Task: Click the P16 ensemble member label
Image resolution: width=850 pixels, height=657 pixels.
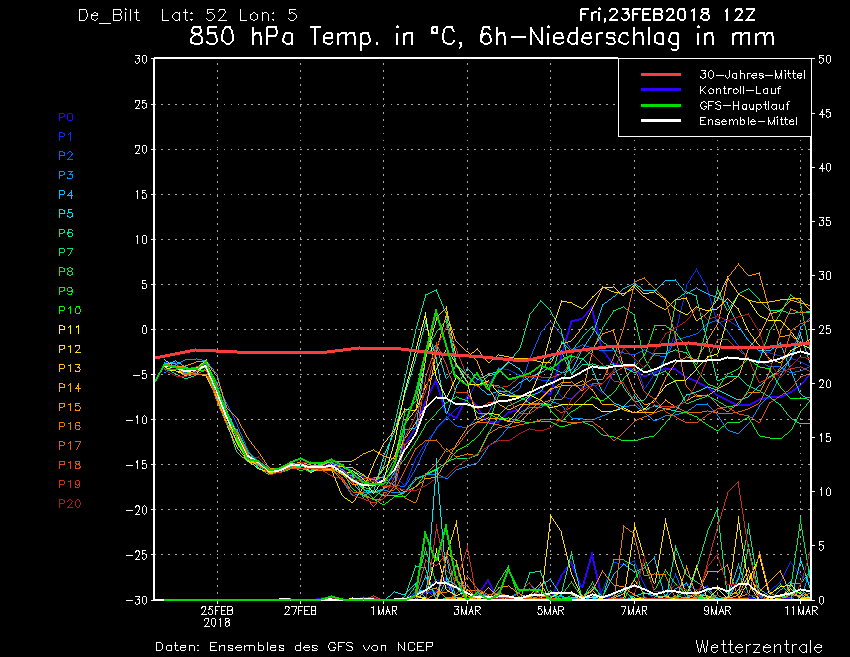Action: click(70, 426)
